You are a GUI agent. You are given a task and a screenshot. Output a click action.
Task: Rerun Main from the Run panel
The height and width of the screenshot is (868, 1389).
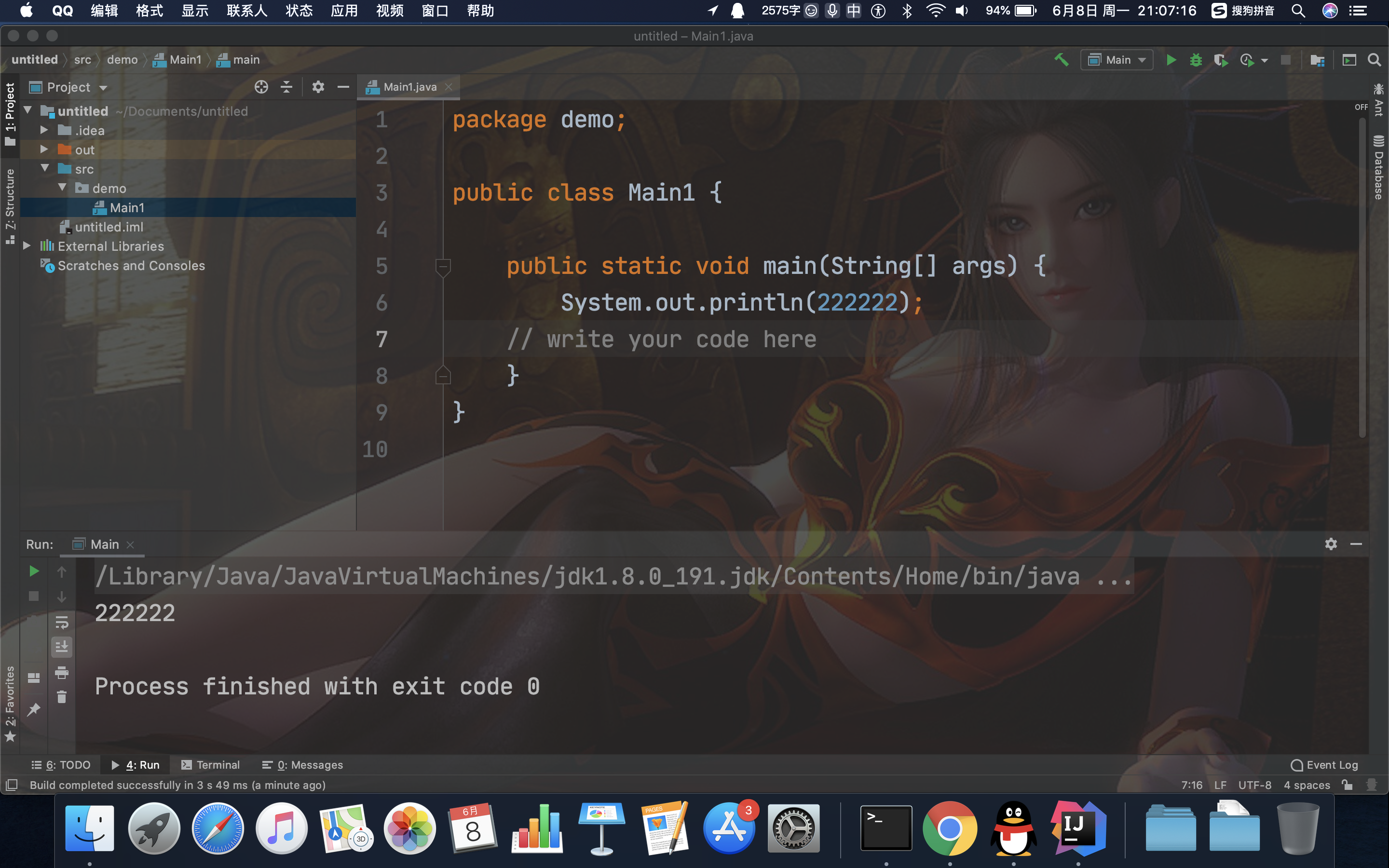pos(34,570)
